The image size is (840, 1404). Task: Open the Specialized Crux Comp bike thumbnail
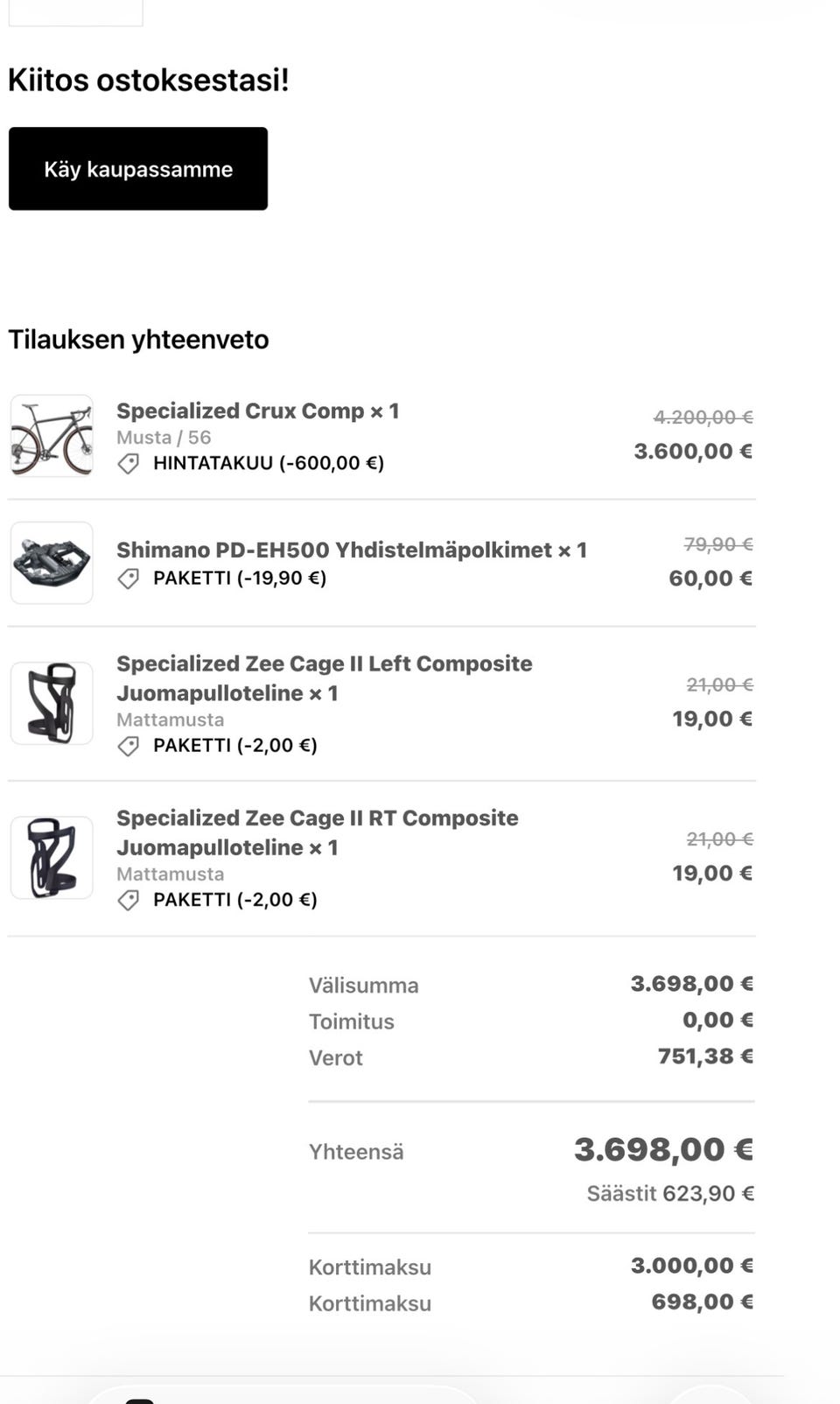click(52, 436)
